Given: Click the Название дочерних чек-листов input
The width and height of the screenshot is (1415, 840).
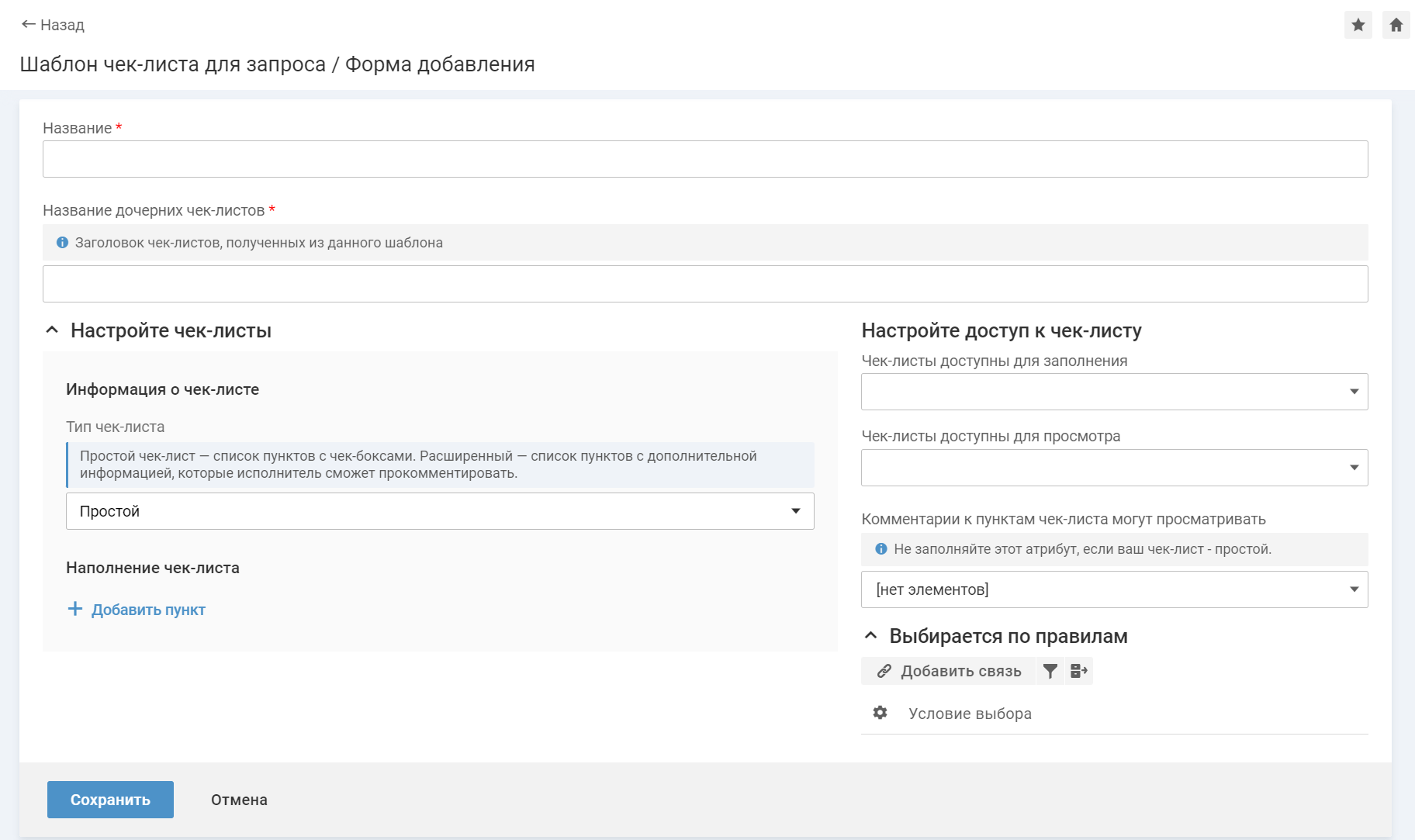Looking at the screenshot, I should 704,284.
